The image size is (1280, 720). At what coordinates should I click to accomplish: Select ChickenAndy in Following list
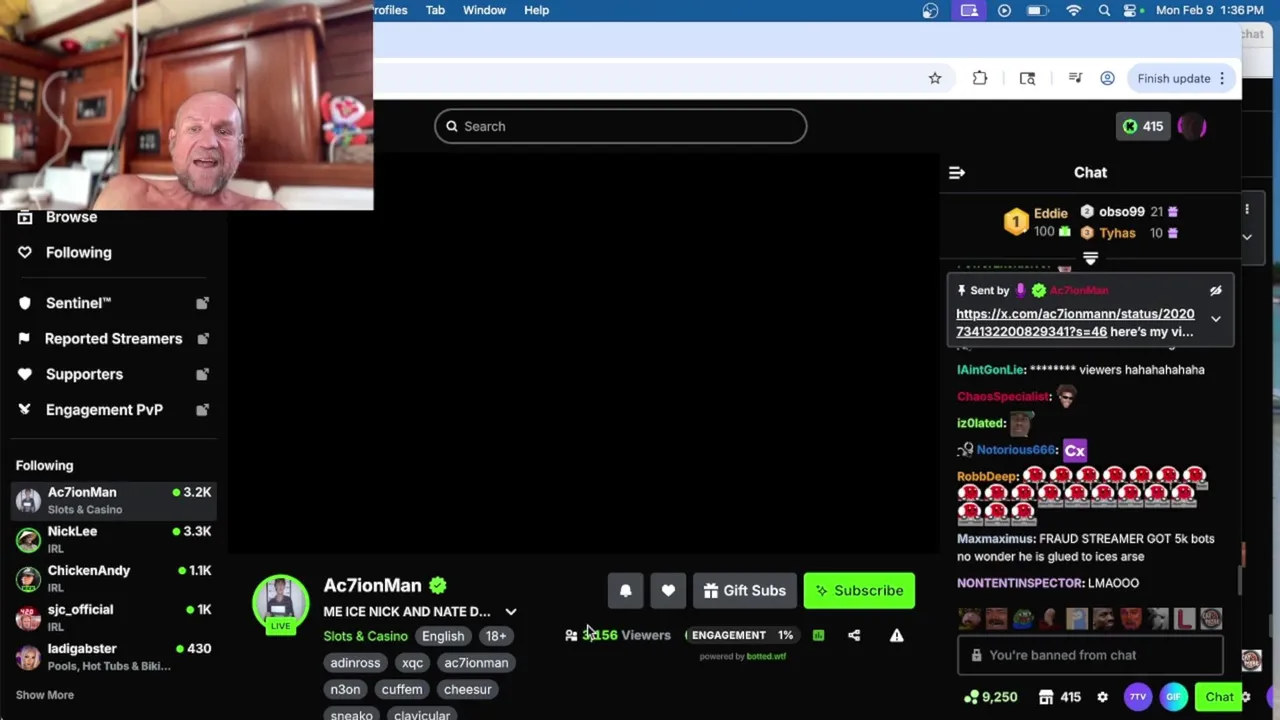click(113, 578)
